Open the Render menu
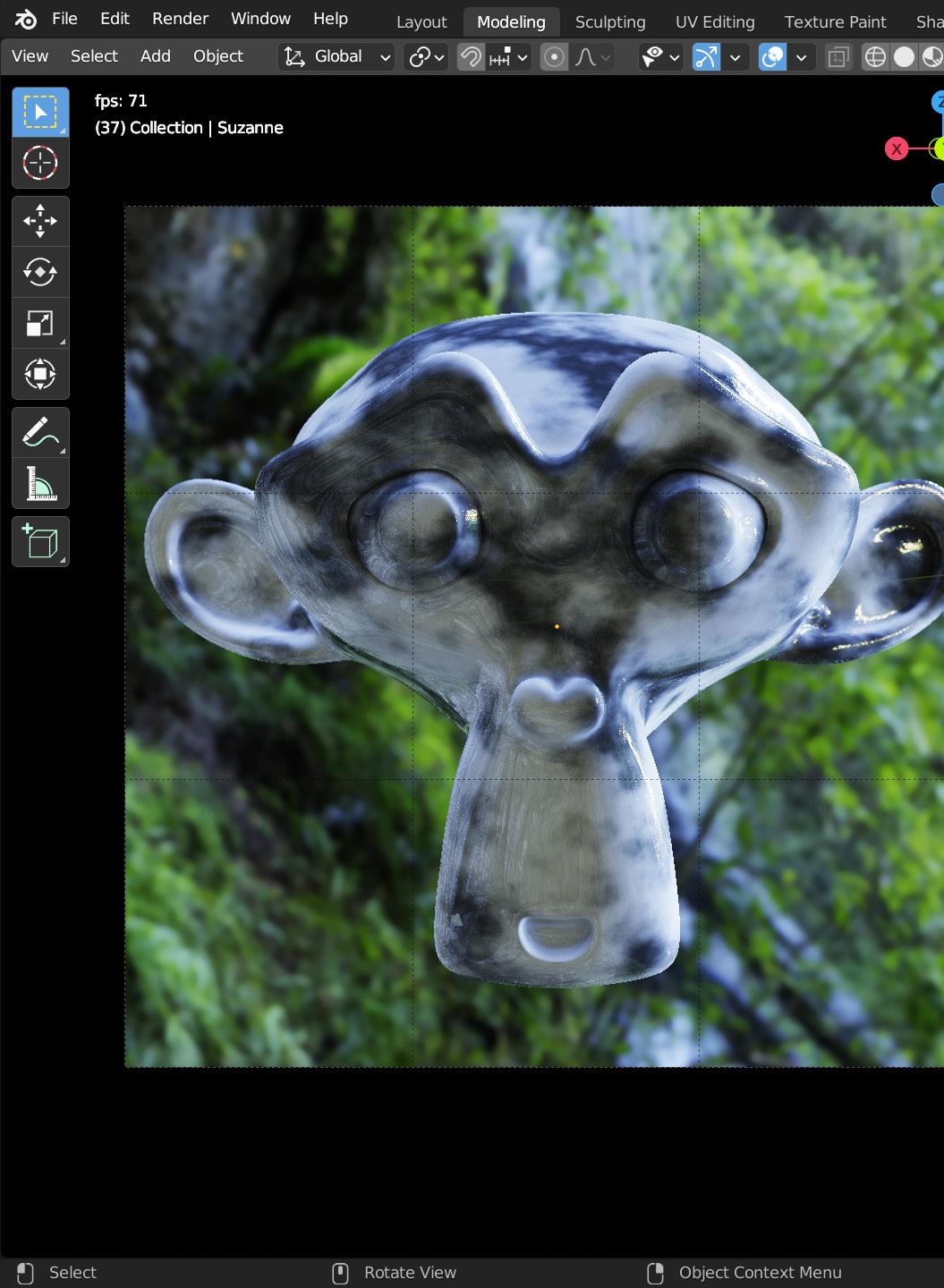 (x=180, y=19)
